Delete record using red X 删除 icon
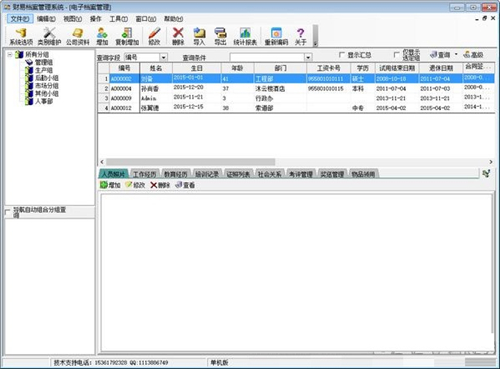This screenshot has width=500, height=369. pyautogui.click(x=178, y=36)
